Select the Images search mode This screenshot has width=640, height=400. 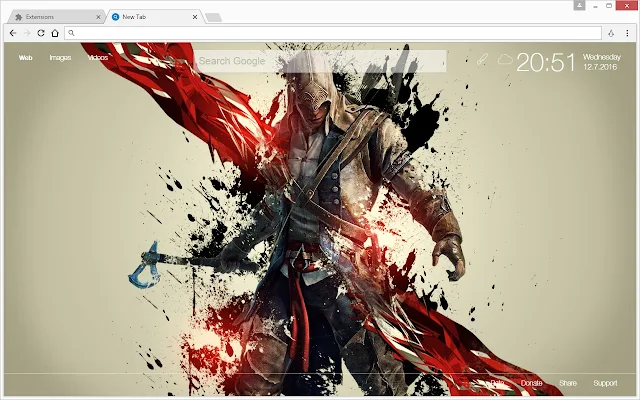point(60,58)
